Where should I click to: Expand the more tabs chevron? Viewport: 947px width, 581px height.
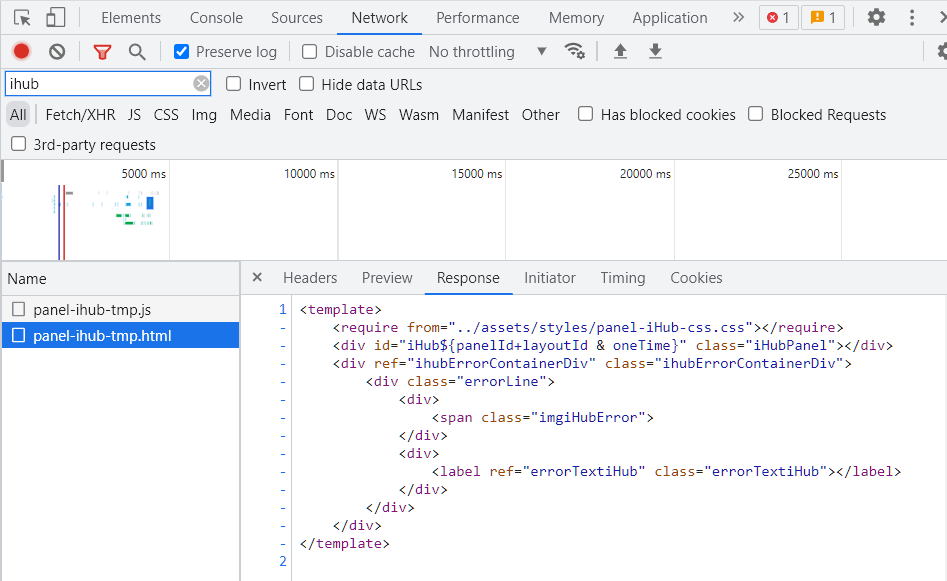(738, 17)
